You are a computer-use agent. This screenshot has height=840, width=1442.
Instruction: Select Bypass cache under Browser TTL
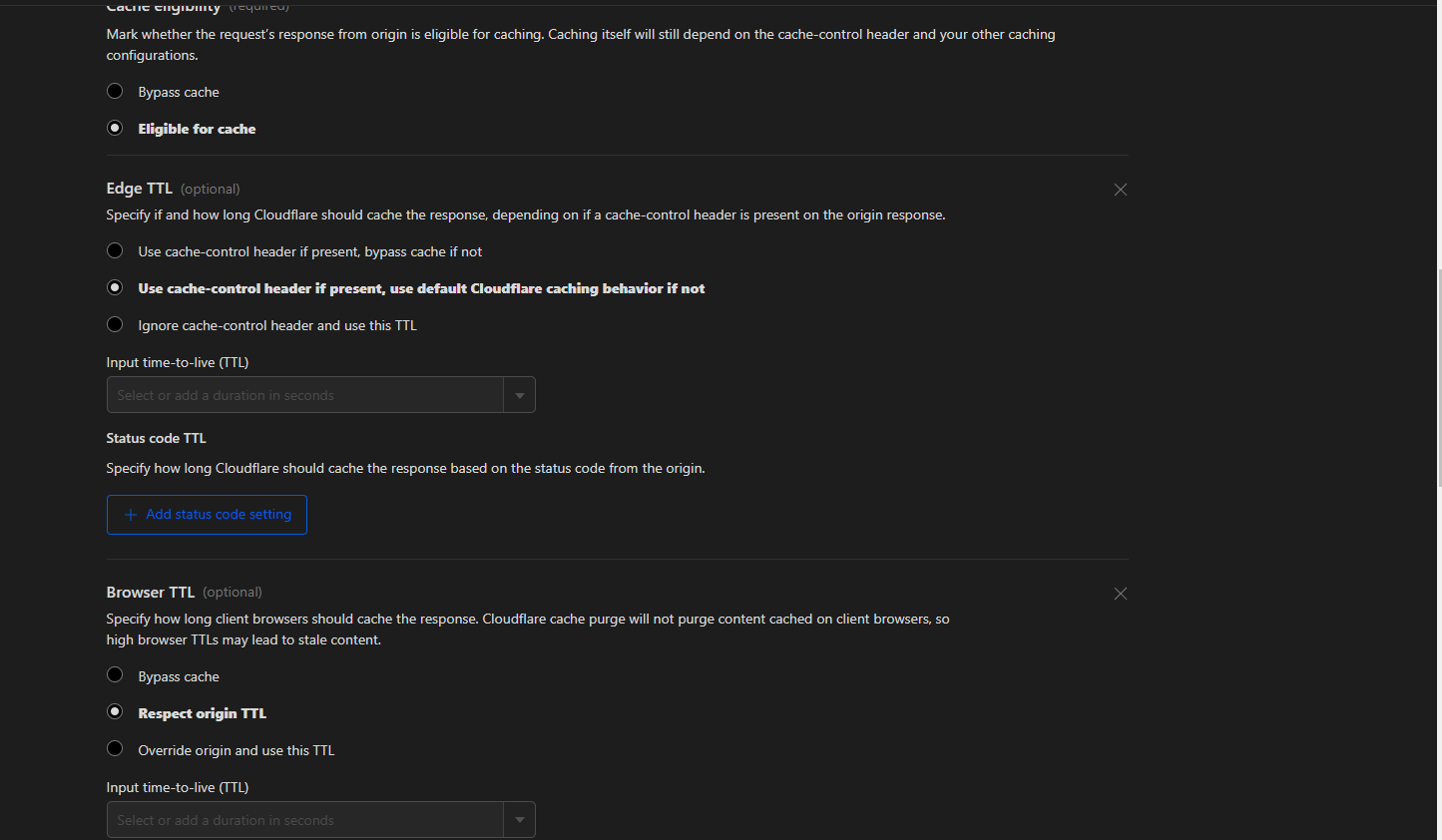[x=115, y=675]
